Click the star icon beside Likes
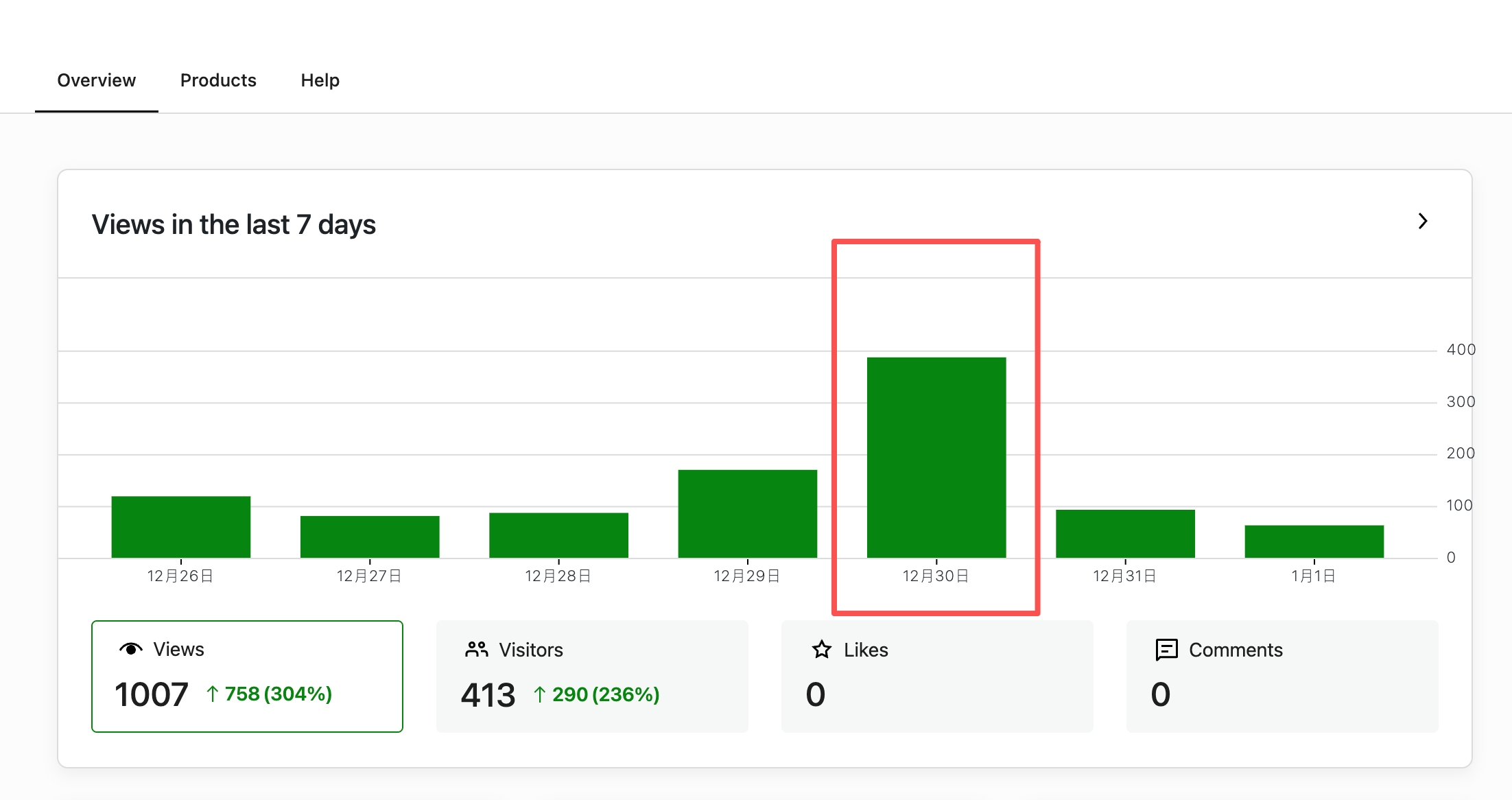The image size is (1512, 800). click(821, 649)
